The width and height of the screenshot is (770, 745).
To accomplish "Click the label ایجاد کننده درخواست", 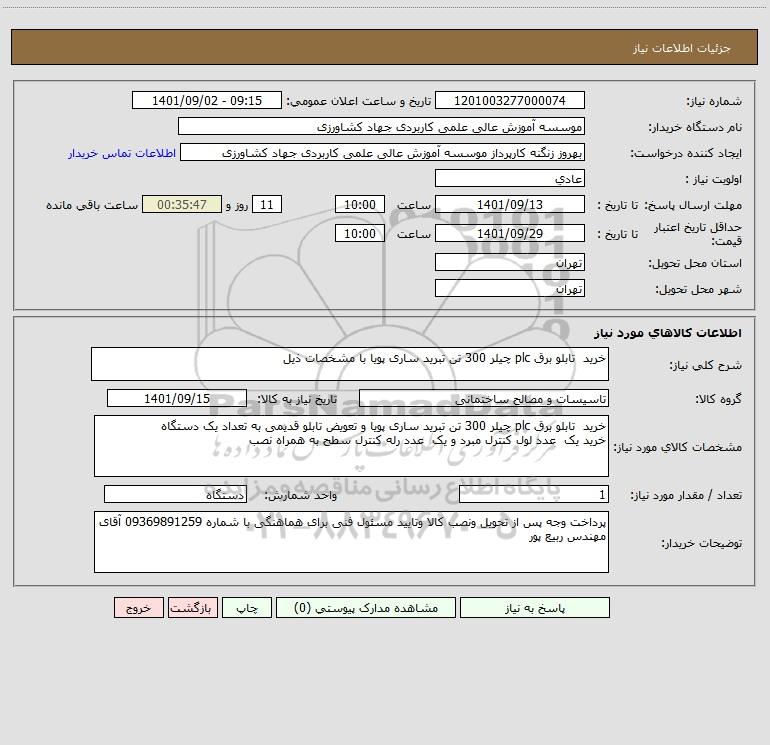I will (686, 153).
